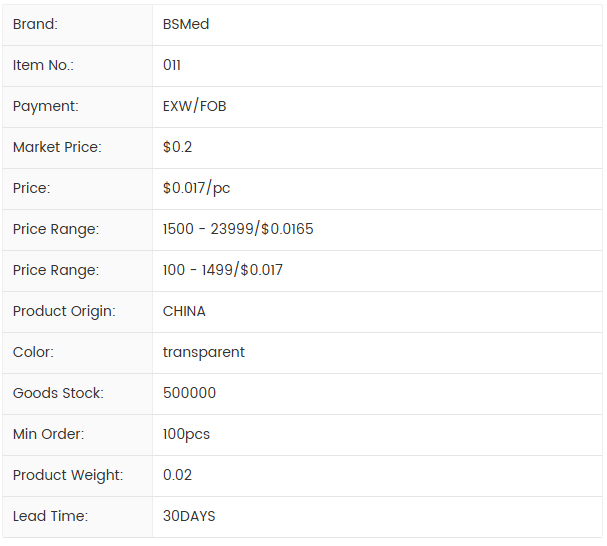This screenshot has width=607, height=546.
Task: Click the 1500 - 23999/$0.0165 price range
Action: coord(238,229)
